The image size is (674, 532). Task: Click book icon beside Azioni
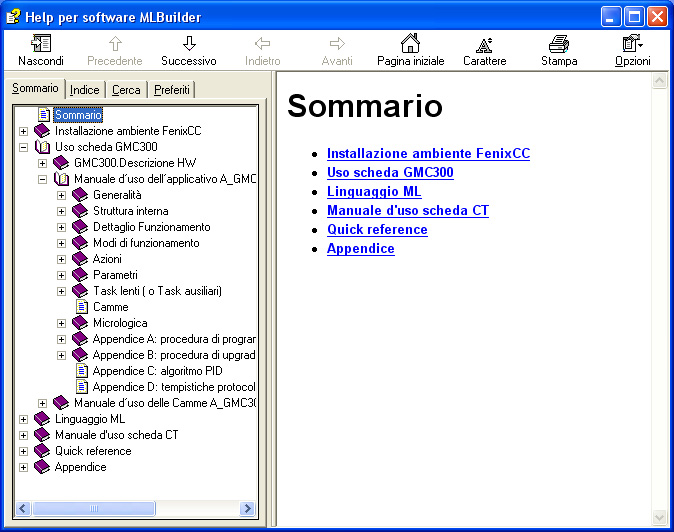80,259
